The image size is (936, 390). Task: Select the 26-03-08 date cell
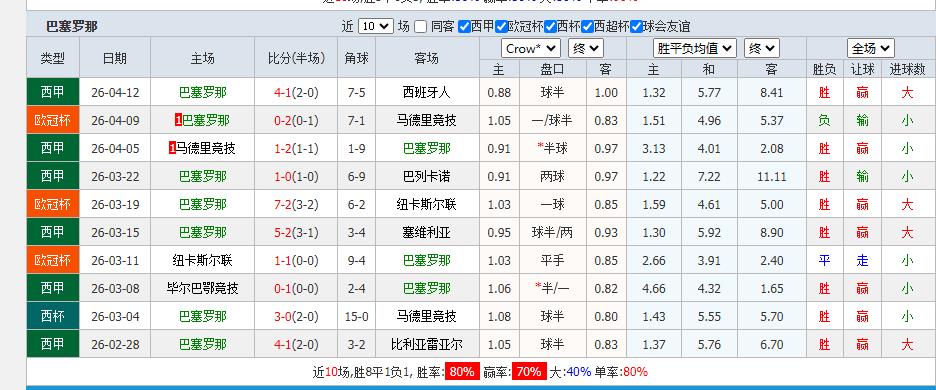tap(115, 288)
